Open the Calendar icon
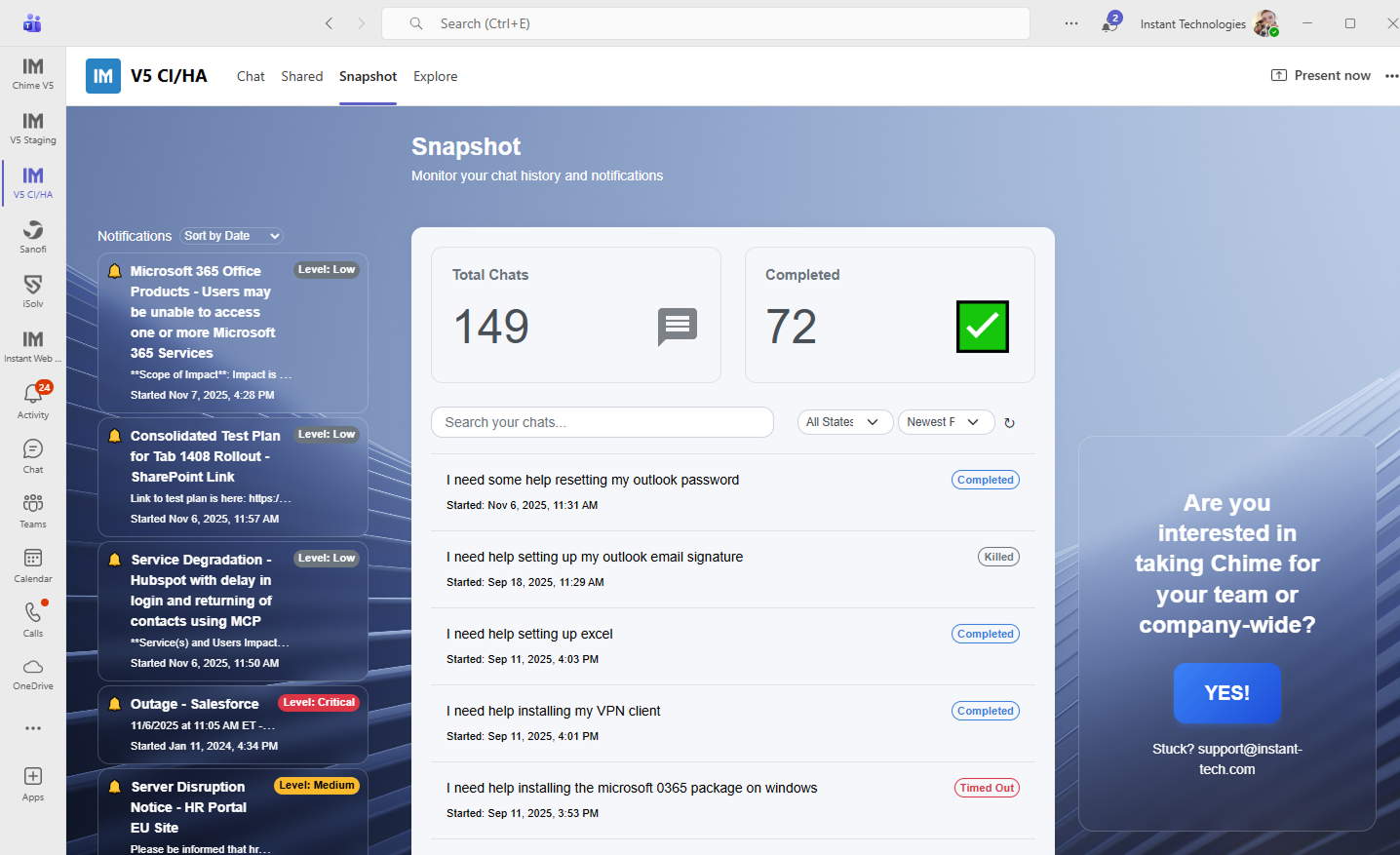1400x855 pixels. coord(33,565)
